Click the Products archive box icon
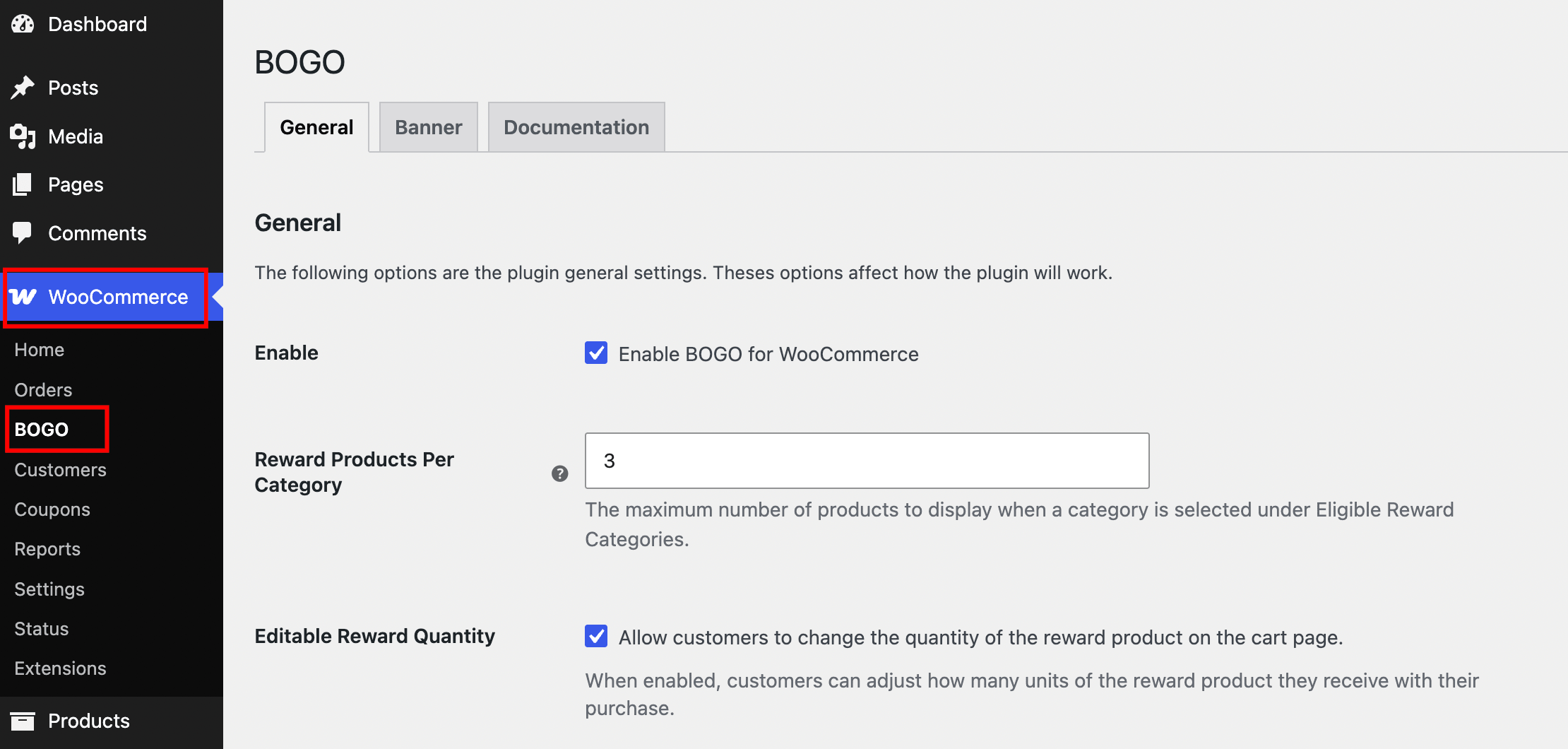 point(23,721)
